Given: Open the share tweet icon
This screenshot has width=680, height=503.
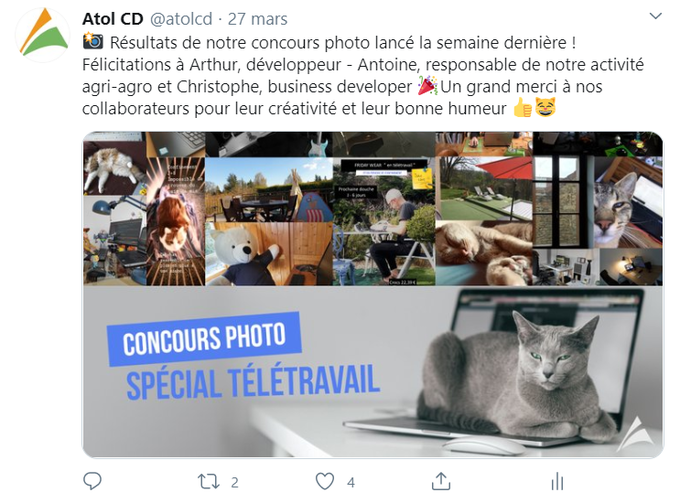Looking at the screenshot, I should click(x=441, y=481).
